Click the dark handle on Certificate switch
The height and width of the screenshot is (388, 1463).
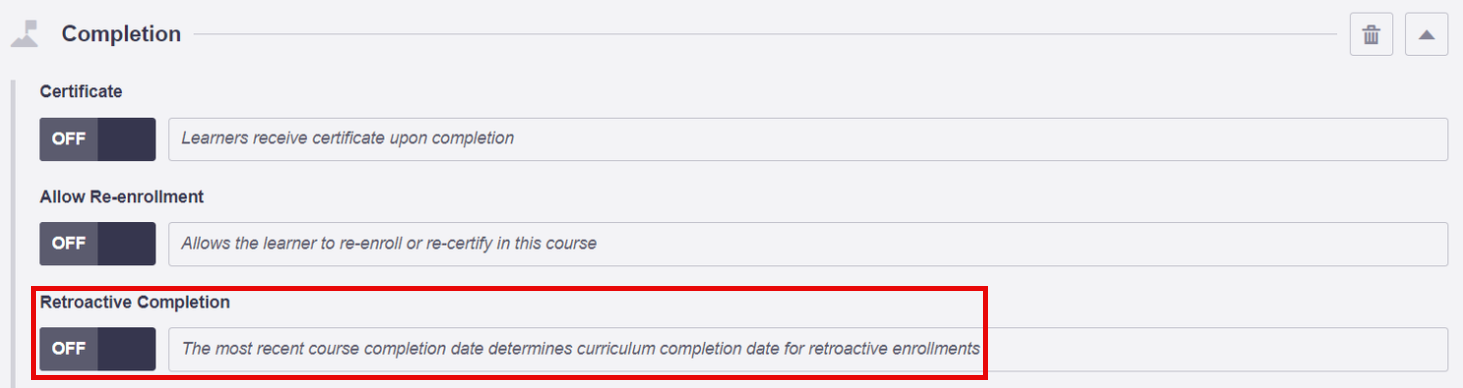pos(127,139)
